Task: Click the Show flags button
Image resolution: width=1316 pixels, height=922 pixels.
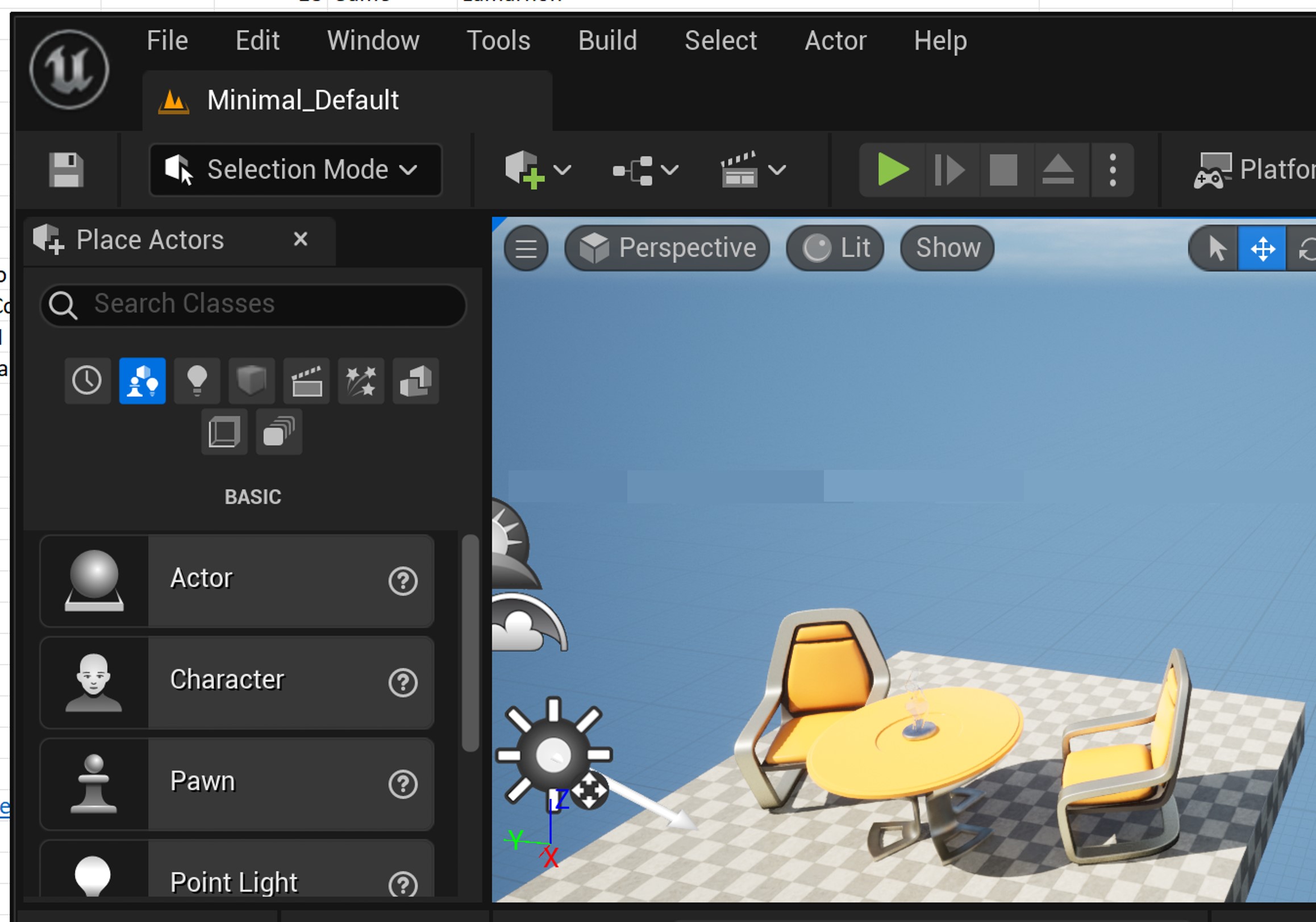Action: (x=947, y=248)
